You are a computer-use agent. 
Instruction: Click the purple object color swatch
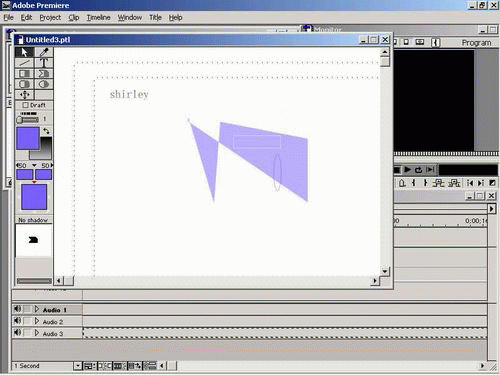point(28,138)
